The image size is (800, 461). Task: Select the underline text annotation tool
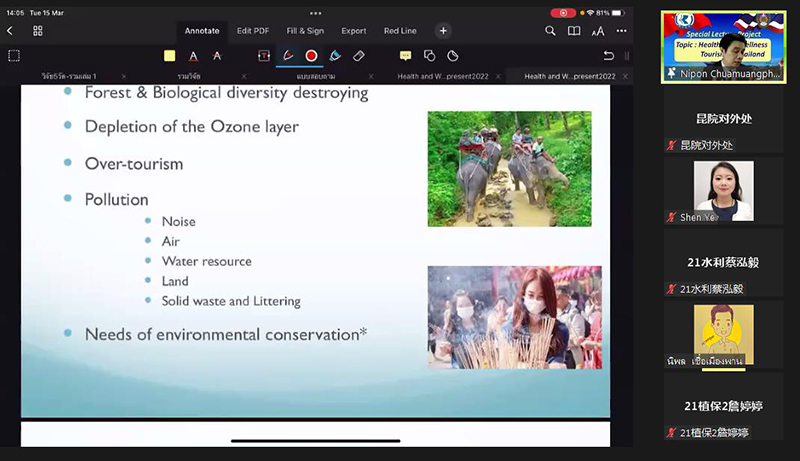click(193, 56)
